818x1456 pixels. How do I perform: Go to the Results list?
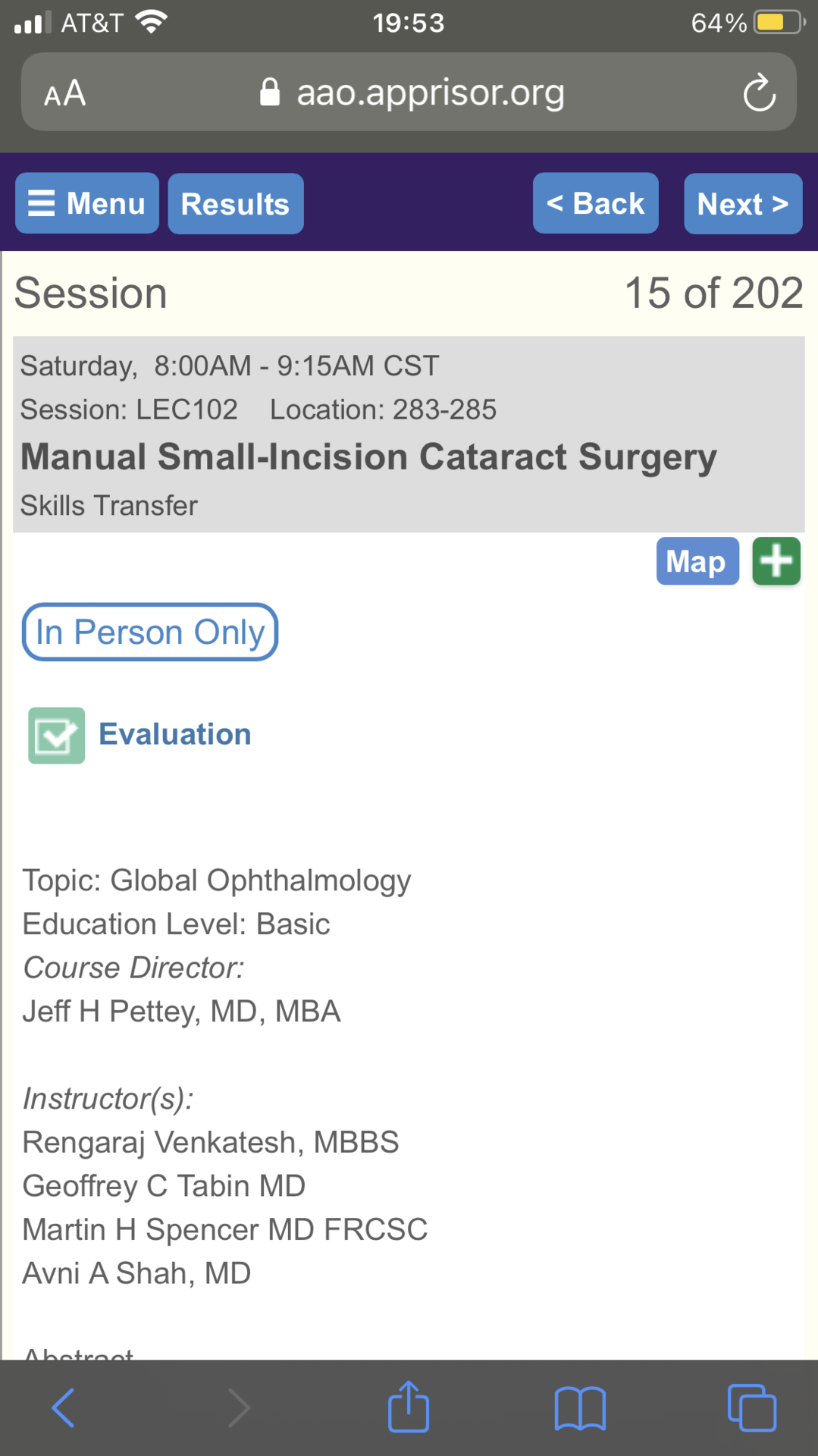[236, 204]
